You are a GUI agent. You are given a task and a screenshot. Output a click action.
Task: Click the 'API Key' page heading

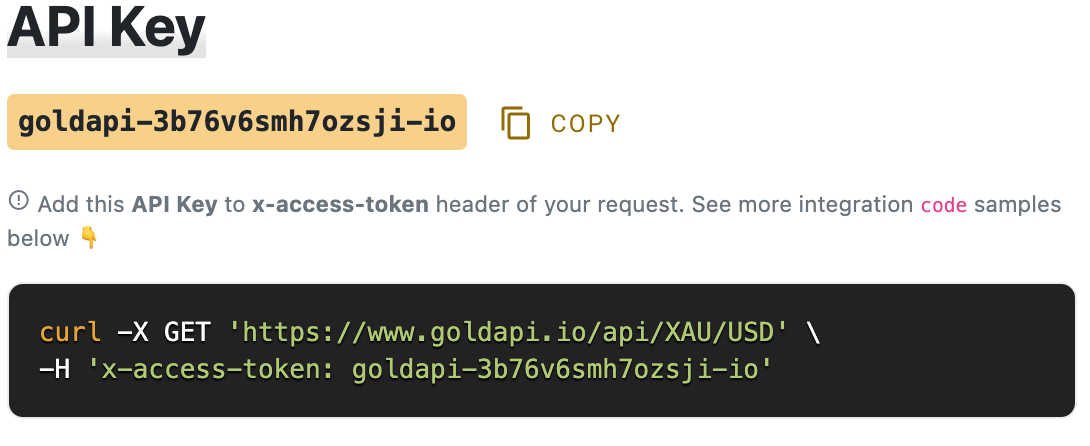pyautogui.click(x=106, y=29)
